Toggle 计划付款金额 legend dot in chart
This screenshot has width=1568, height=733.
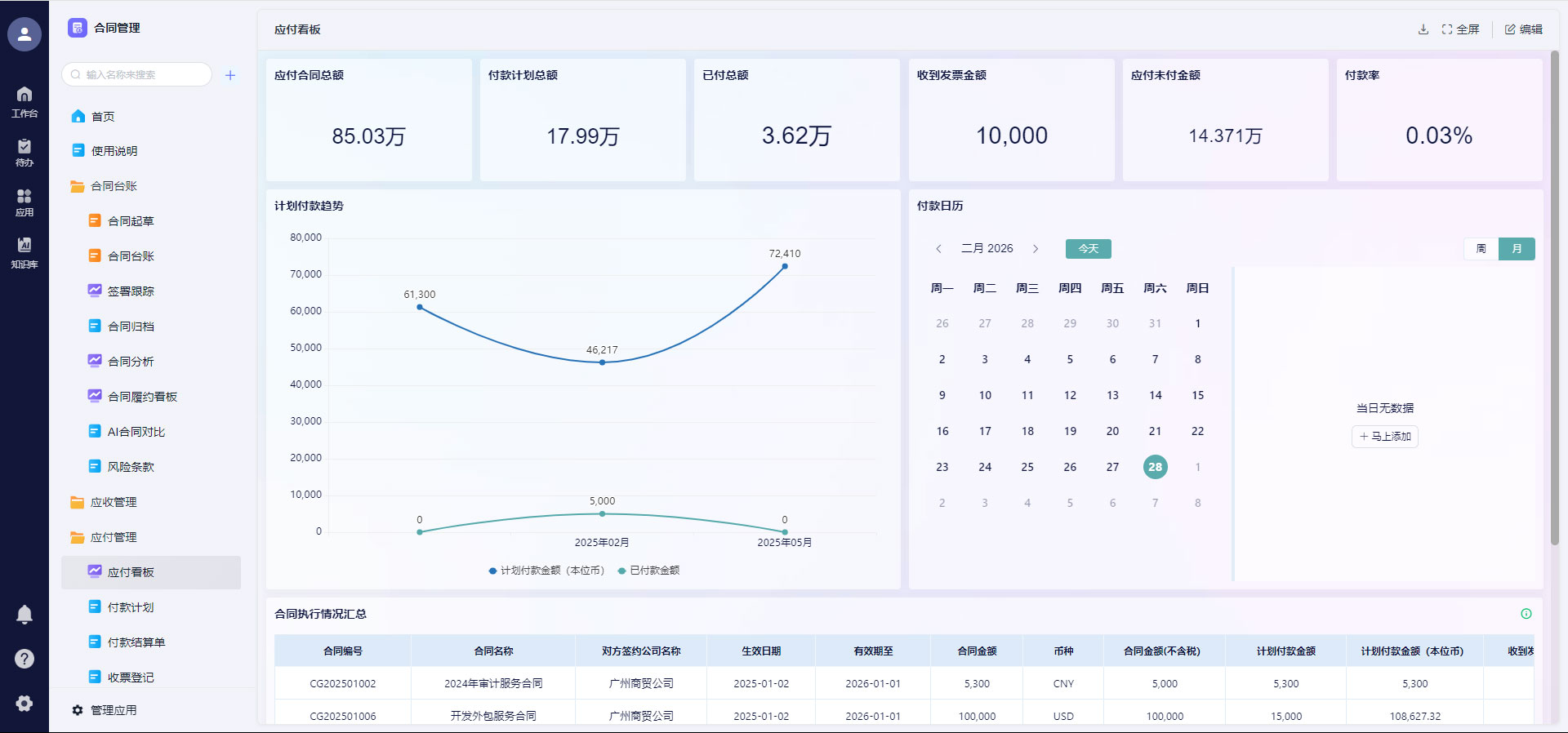(492, 571)
